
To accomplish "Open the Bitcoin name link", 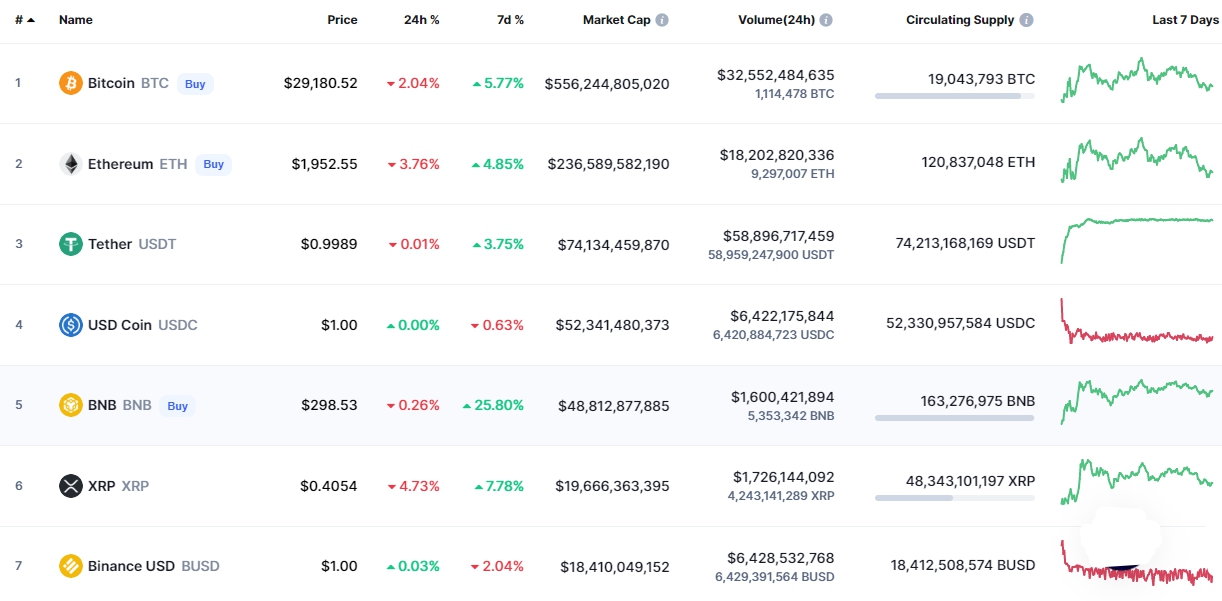I will click(x=111, y=83).
